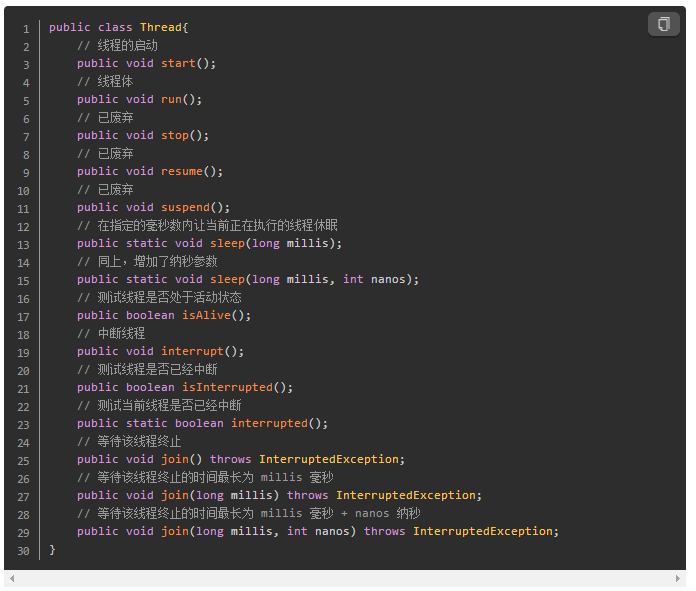This screenshot has width=696, height=591.
Task: Copy the code with the clipboard icon
Action: click(x=663, y=24)
